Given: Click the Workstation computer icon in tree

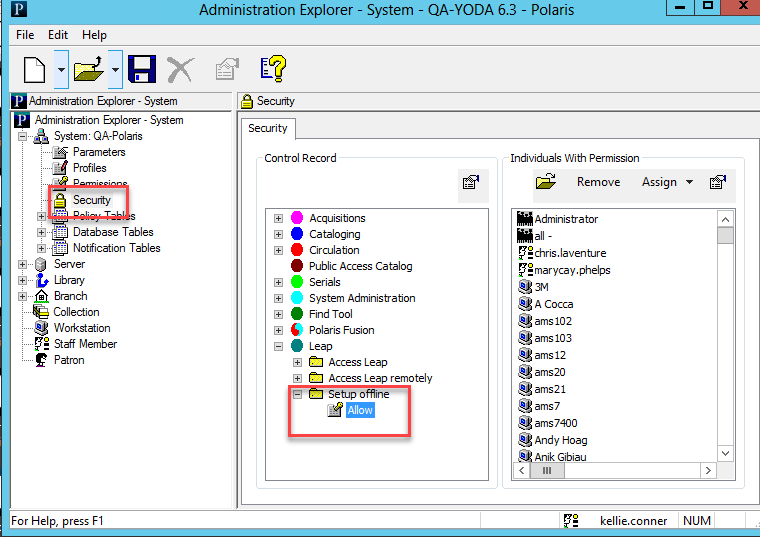Looking at the screenshot, I should click(x=41, y=328).
